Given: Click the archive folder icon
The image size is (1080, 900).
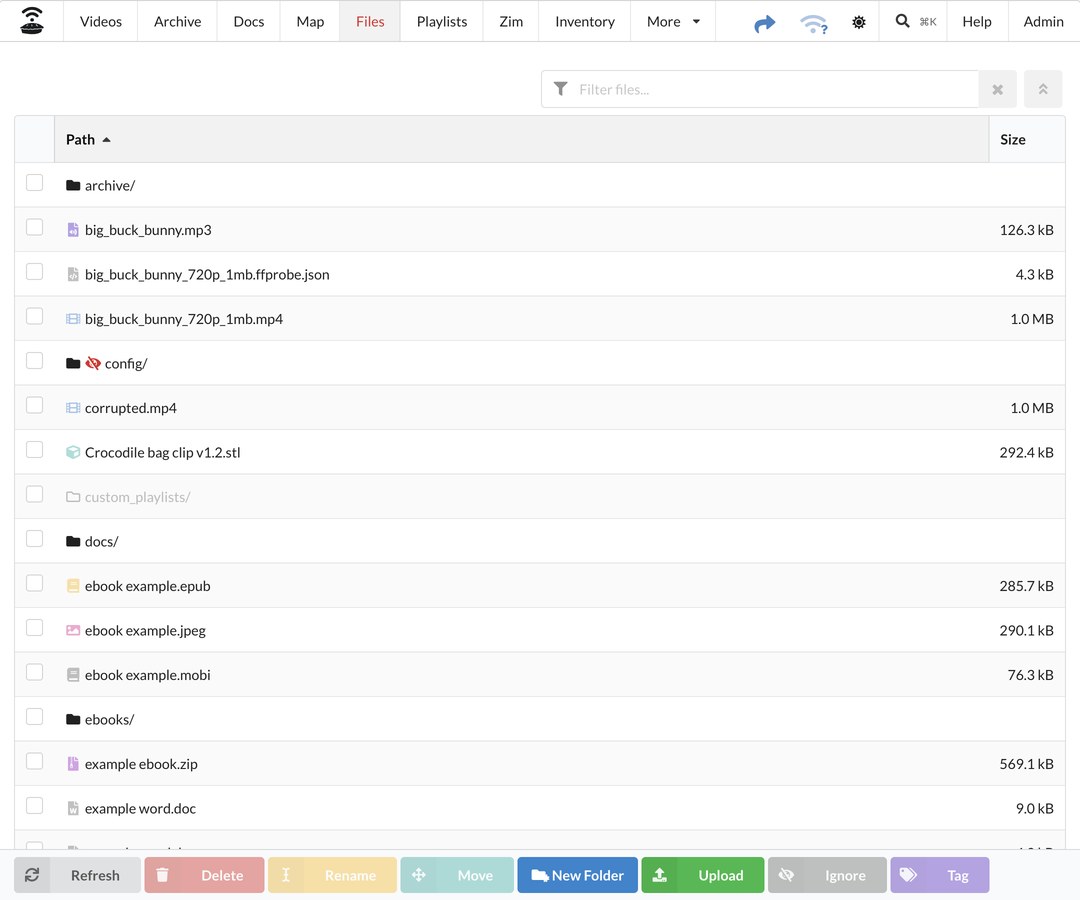Looking at the screenshot, I should (73, 185).
